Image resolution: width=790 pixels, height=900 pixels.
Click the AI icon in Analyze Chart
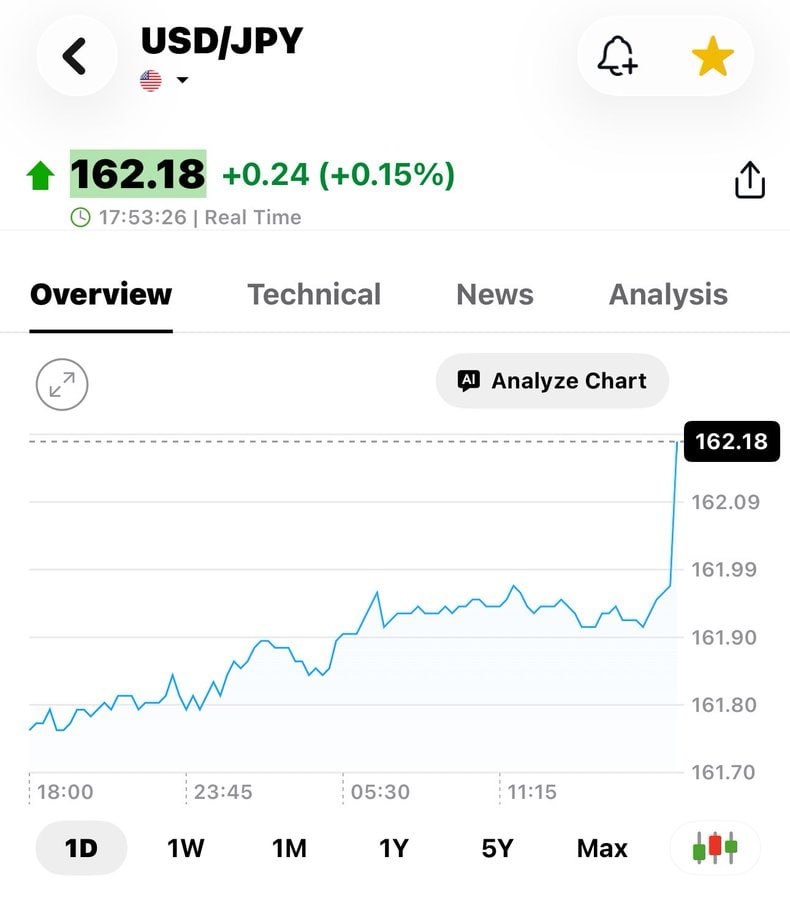click(x=468, y=381)
